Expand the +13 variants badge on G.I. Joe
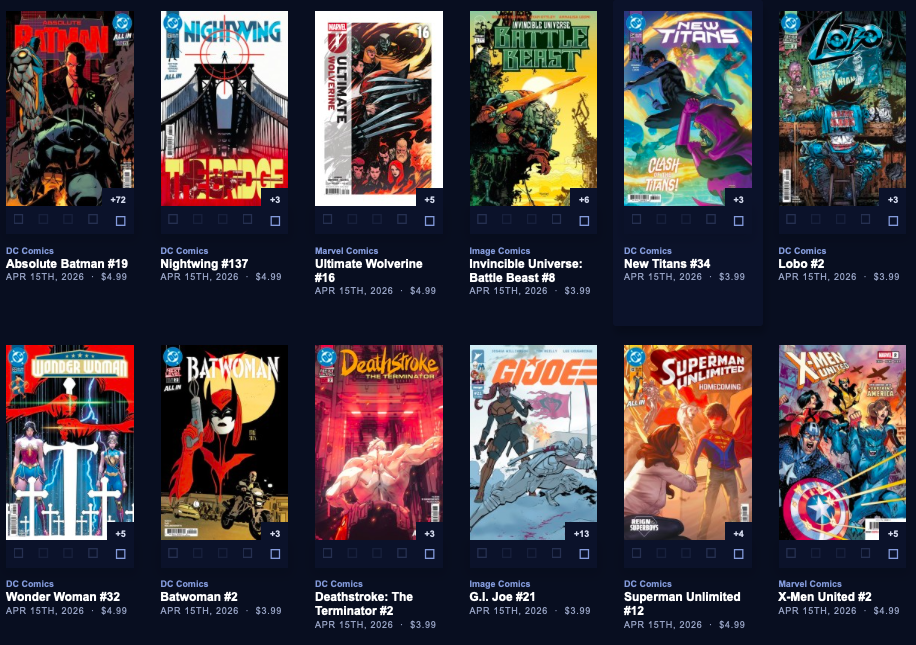This screenshot has height=645, width=916. click(581, 533)
